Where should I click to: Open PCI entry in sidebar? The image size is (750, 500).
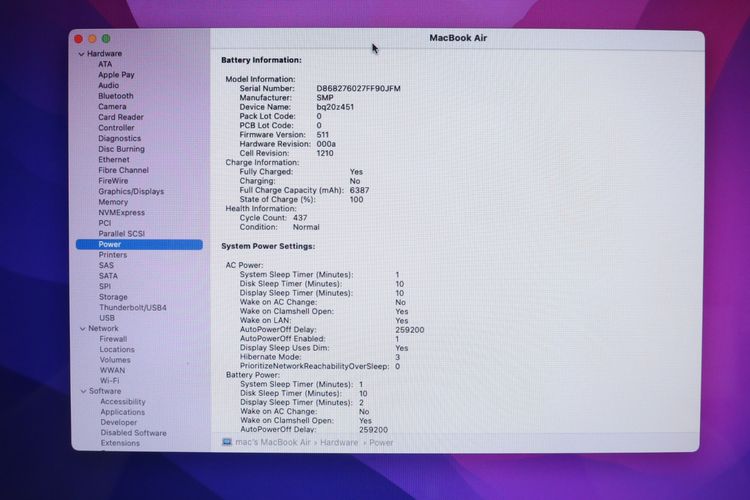tap(105, 223)
